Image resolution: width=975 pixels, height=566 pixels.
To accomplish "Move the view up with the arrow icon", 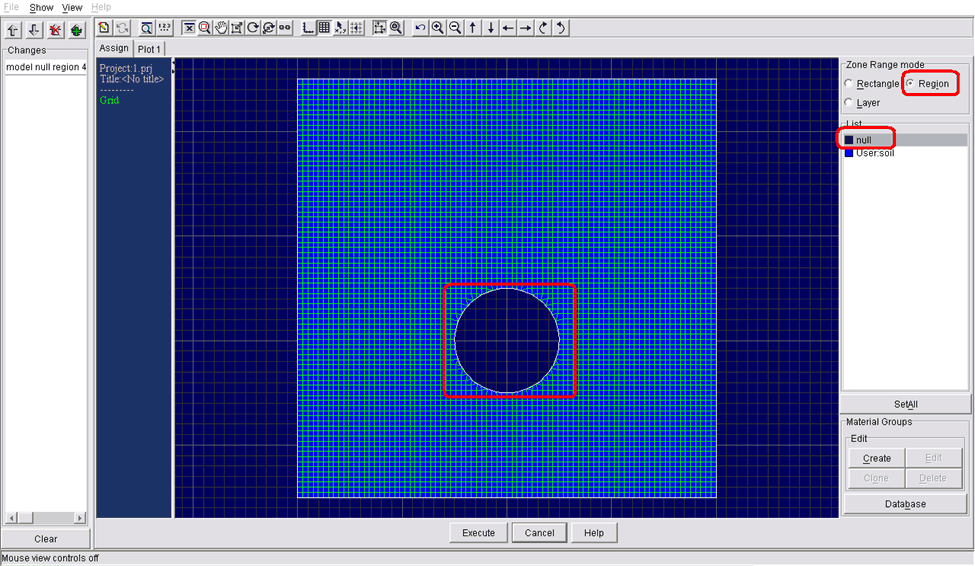I will (473, 27).
